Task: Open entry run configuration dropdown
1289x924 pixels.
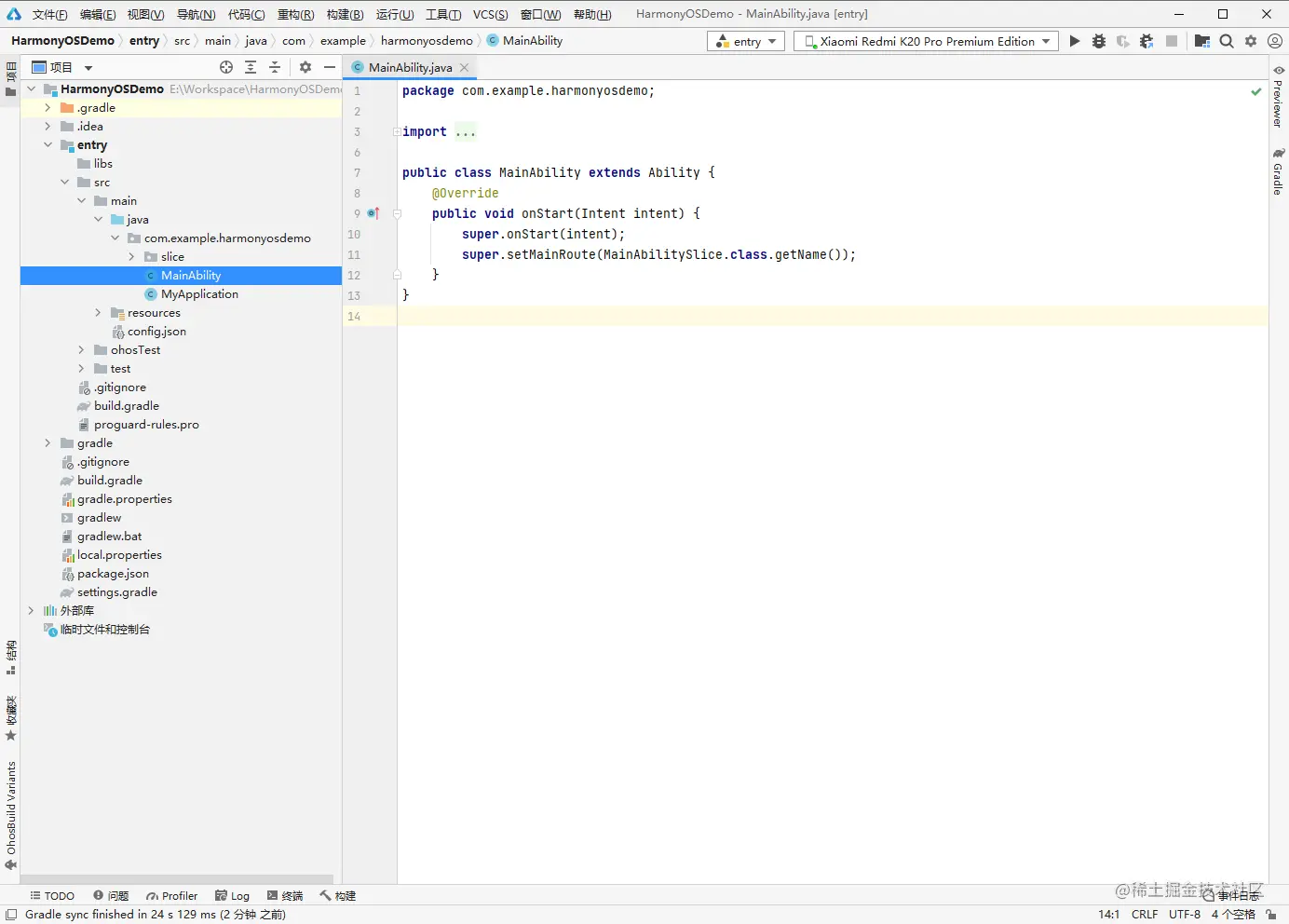Action: click(746, 41)
